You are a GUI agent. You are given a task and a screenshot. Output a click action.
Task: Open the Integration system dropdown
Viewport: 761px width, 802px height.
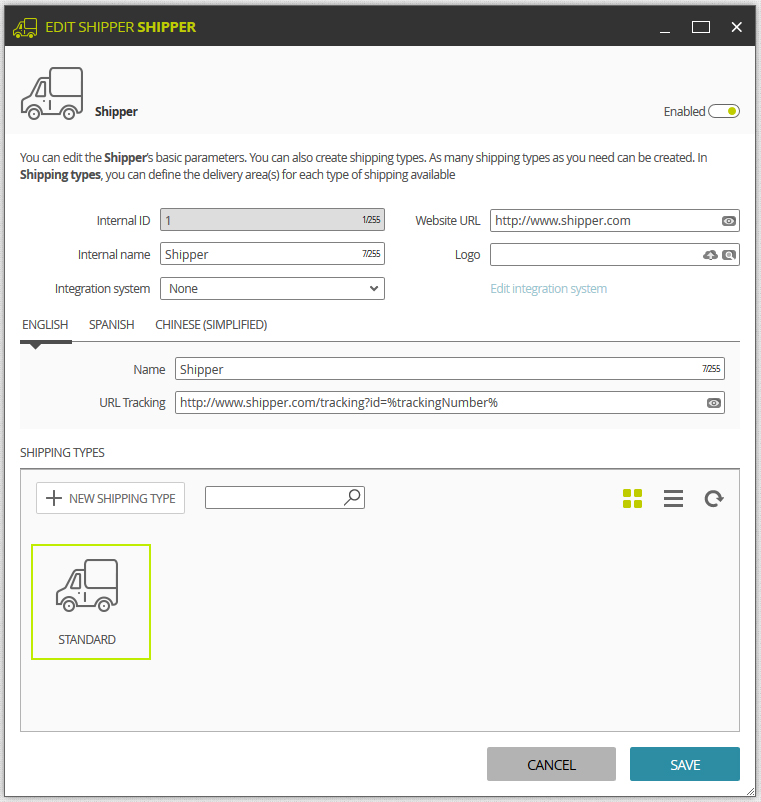(x=272, y=288)
